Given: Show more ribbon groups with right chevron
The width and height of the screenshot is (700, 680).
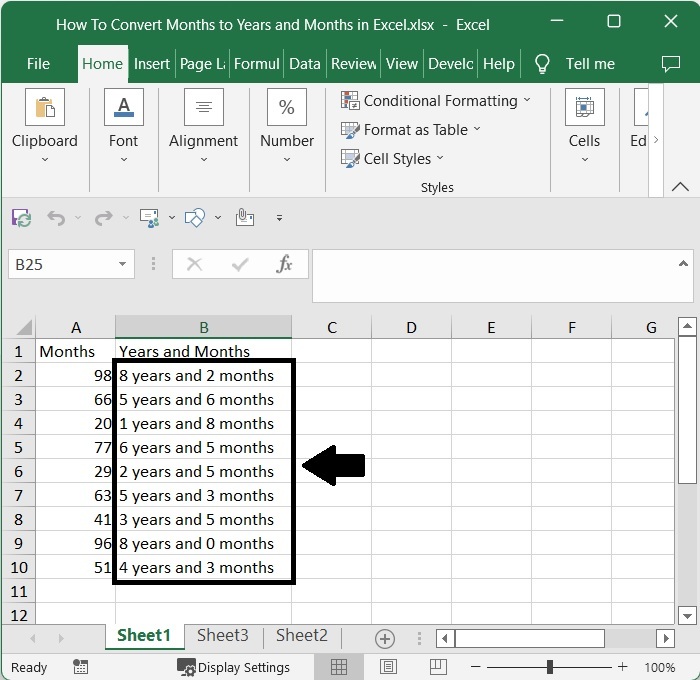Looking at the screenshot, I should [x=656, y=140].
